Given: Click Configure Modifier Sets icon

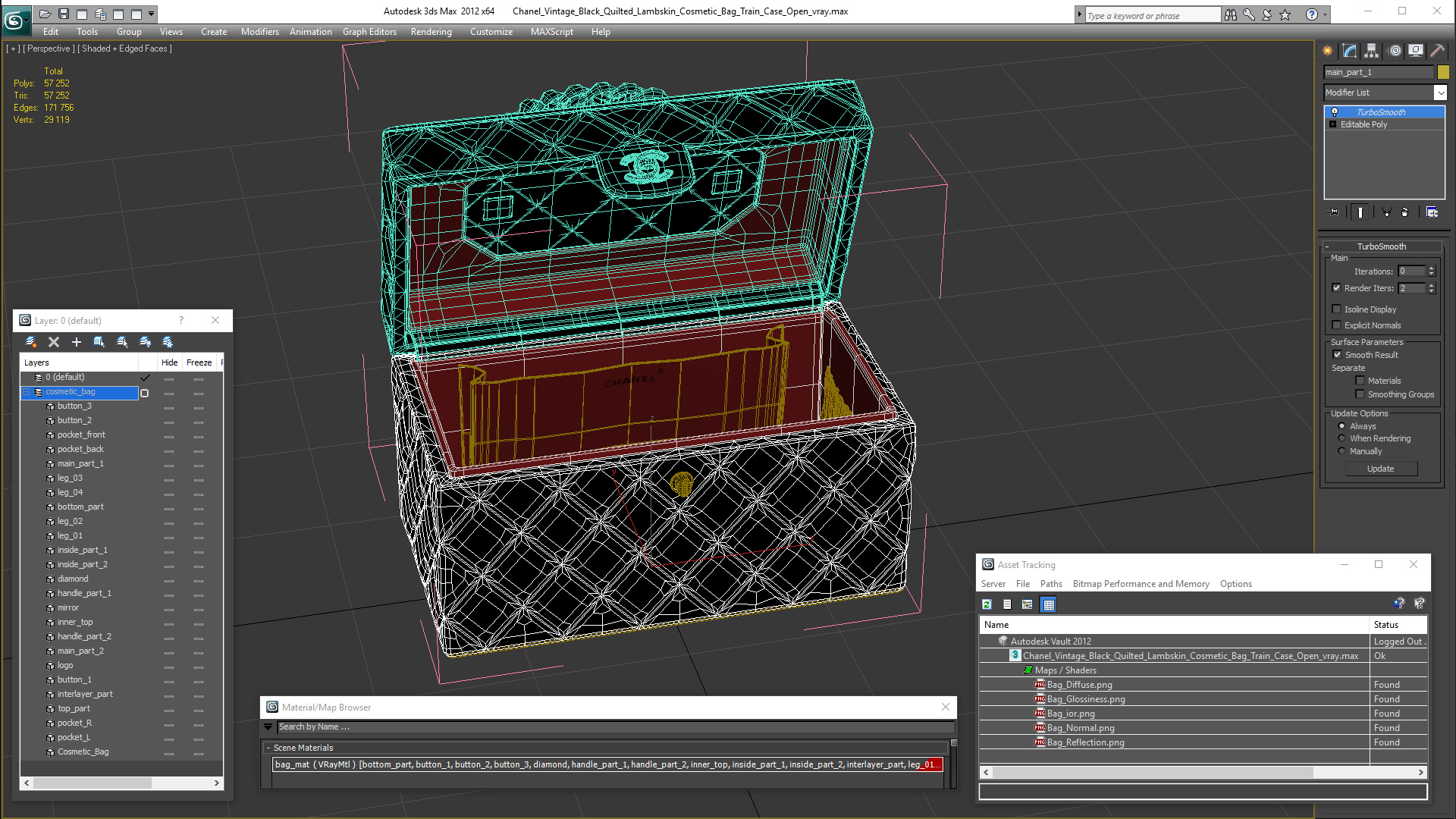Looking at the screenshot, I should [1432, 212].
